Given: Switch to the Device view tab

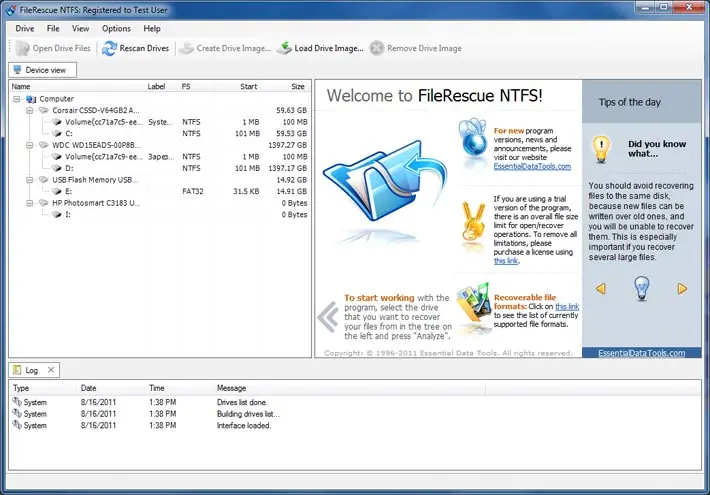Looking at the screenshot, I should [x=43, y=70].
